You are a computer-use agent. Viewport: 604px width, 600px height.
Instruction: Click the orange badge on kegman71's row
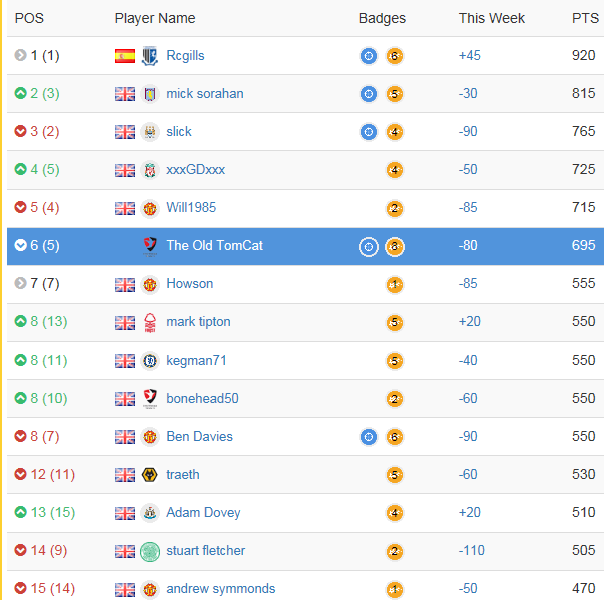pos(395,360)
